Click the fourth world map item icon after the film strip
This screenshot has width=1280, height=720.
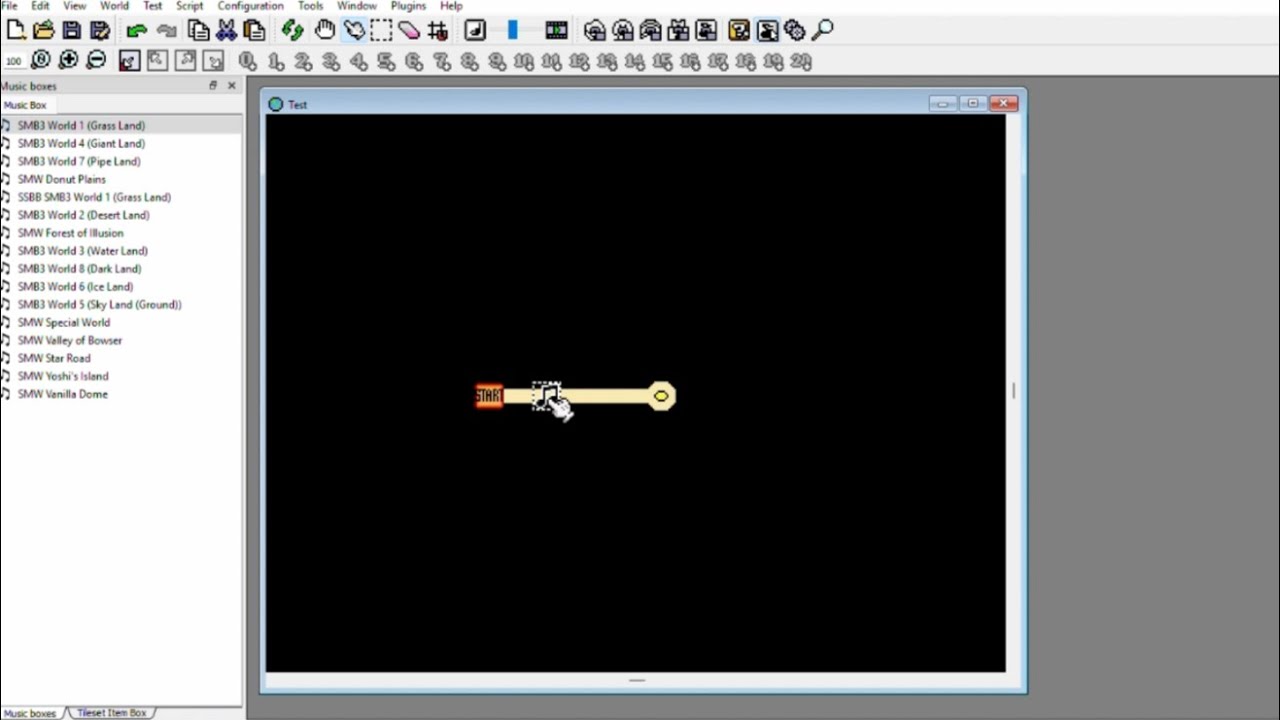click(679, 30)
